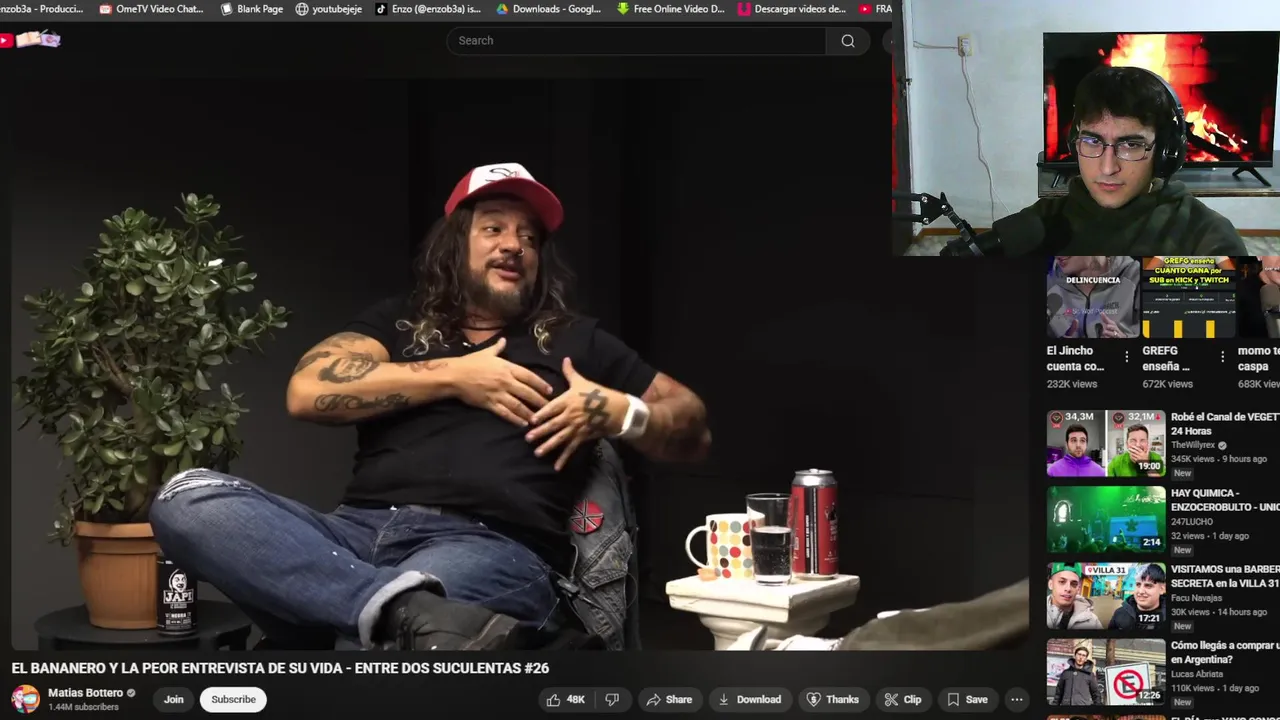
Task: Click El Jincho cuenta short title
Action: click(1076, 358)
